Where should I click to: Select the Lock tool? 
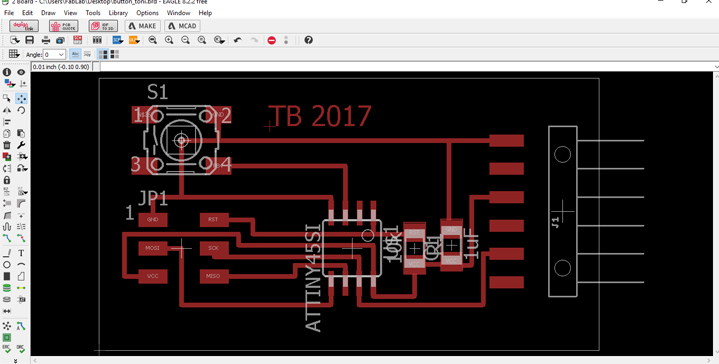[7, 180]
